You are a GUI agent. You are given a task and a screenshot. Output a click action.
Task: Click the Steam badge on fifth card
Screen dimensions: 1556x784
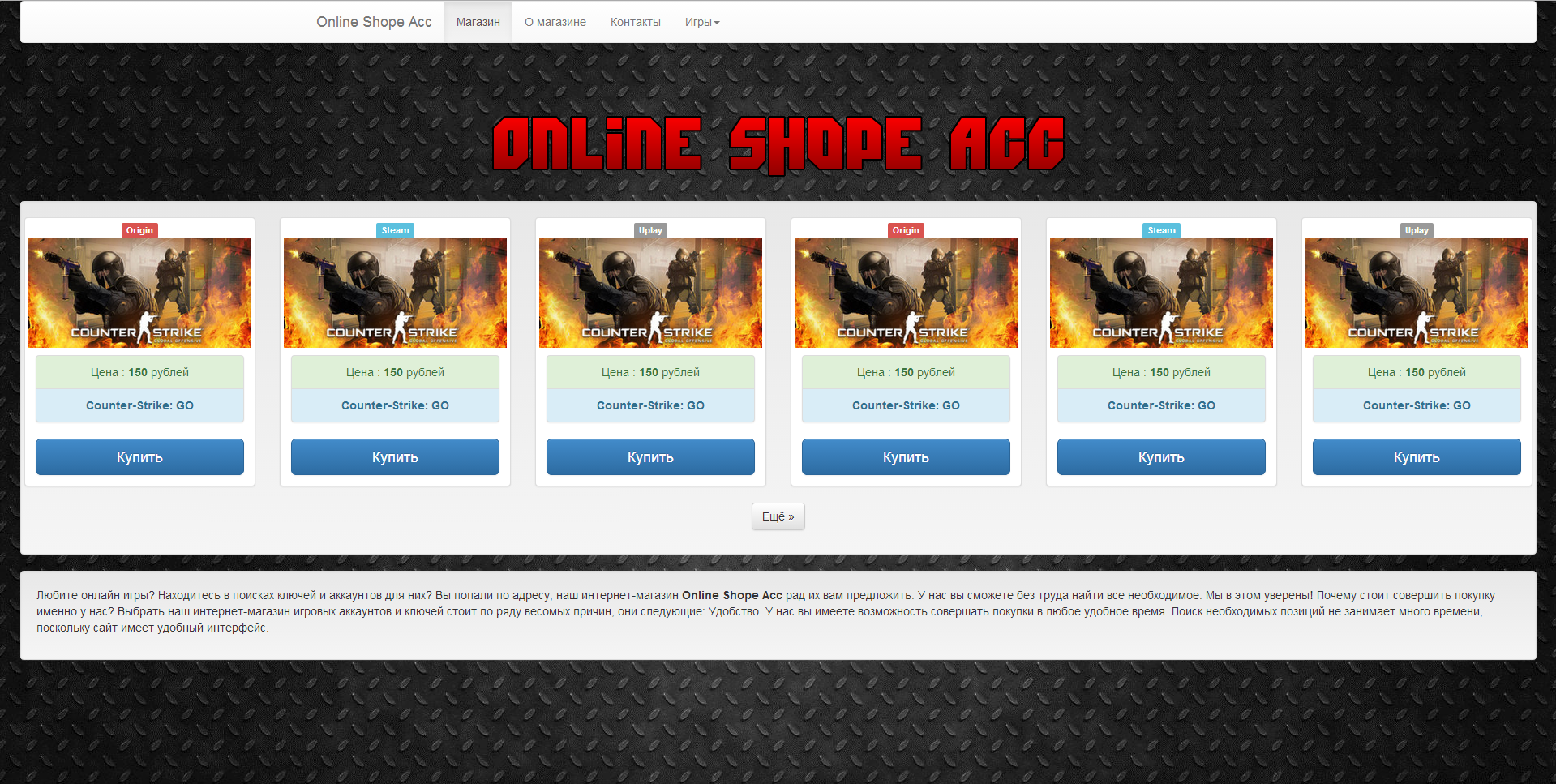pos(1161,230)
